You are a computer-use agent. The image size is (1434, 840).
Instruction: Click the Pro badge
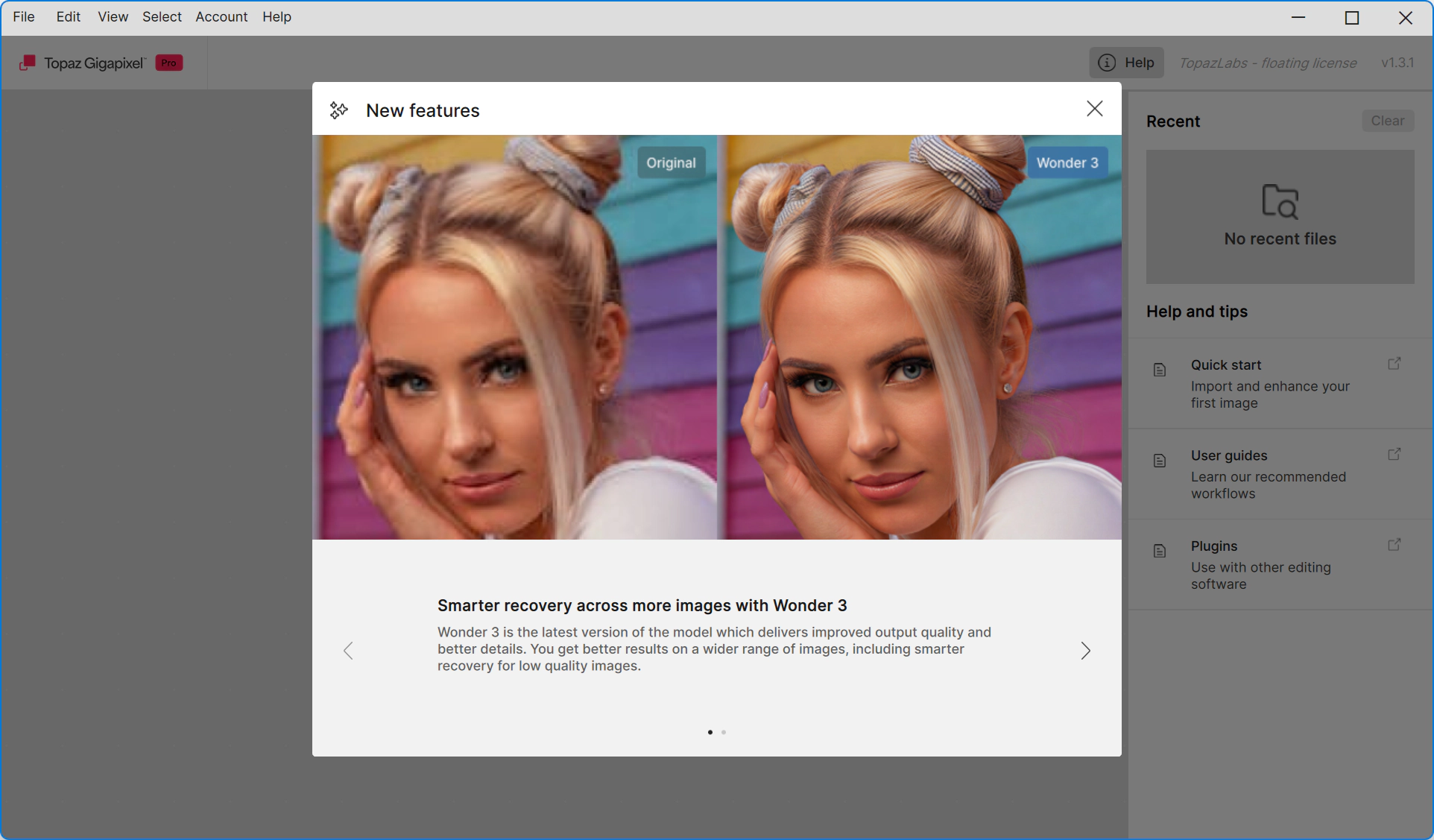[x=169, y=63]
